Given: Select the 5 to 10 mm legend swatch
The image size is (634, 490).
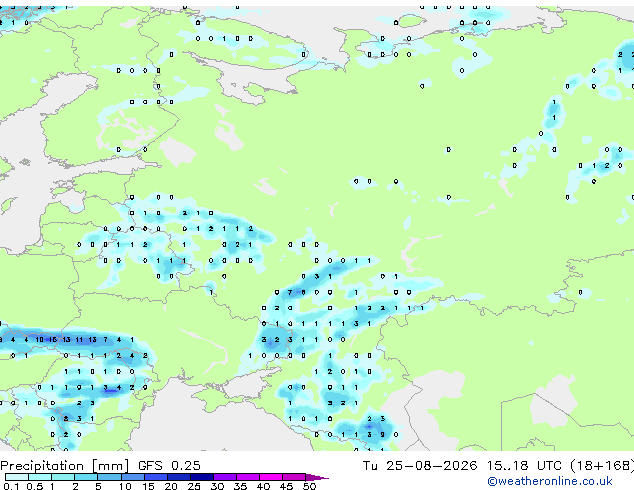Looking at the screenshot, I should click(109, 477).
